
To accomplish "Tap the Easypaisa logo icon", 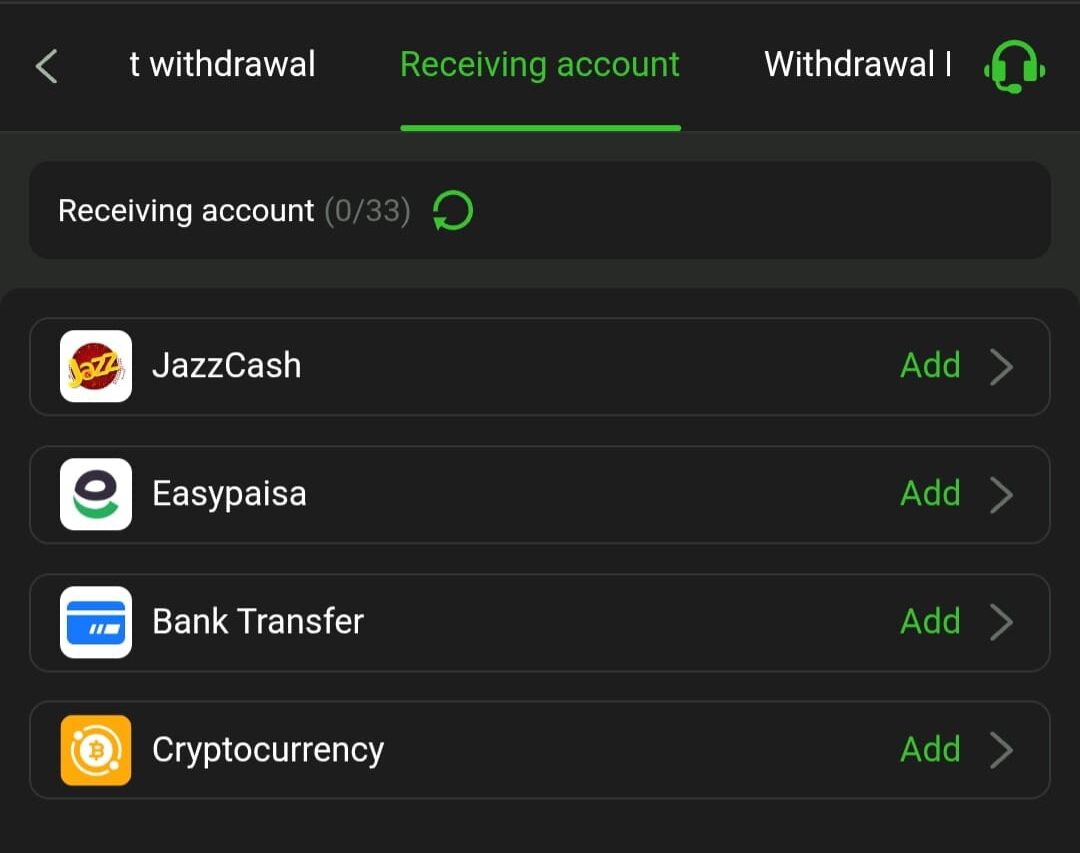I will click(95, 494).
